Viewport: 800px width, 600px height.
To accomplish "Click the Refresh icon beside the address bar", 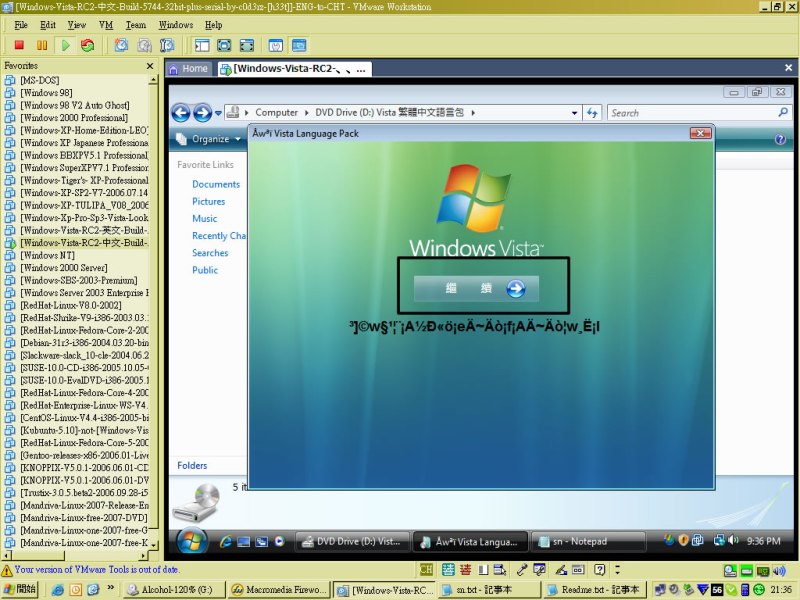I will click(592, 113).
